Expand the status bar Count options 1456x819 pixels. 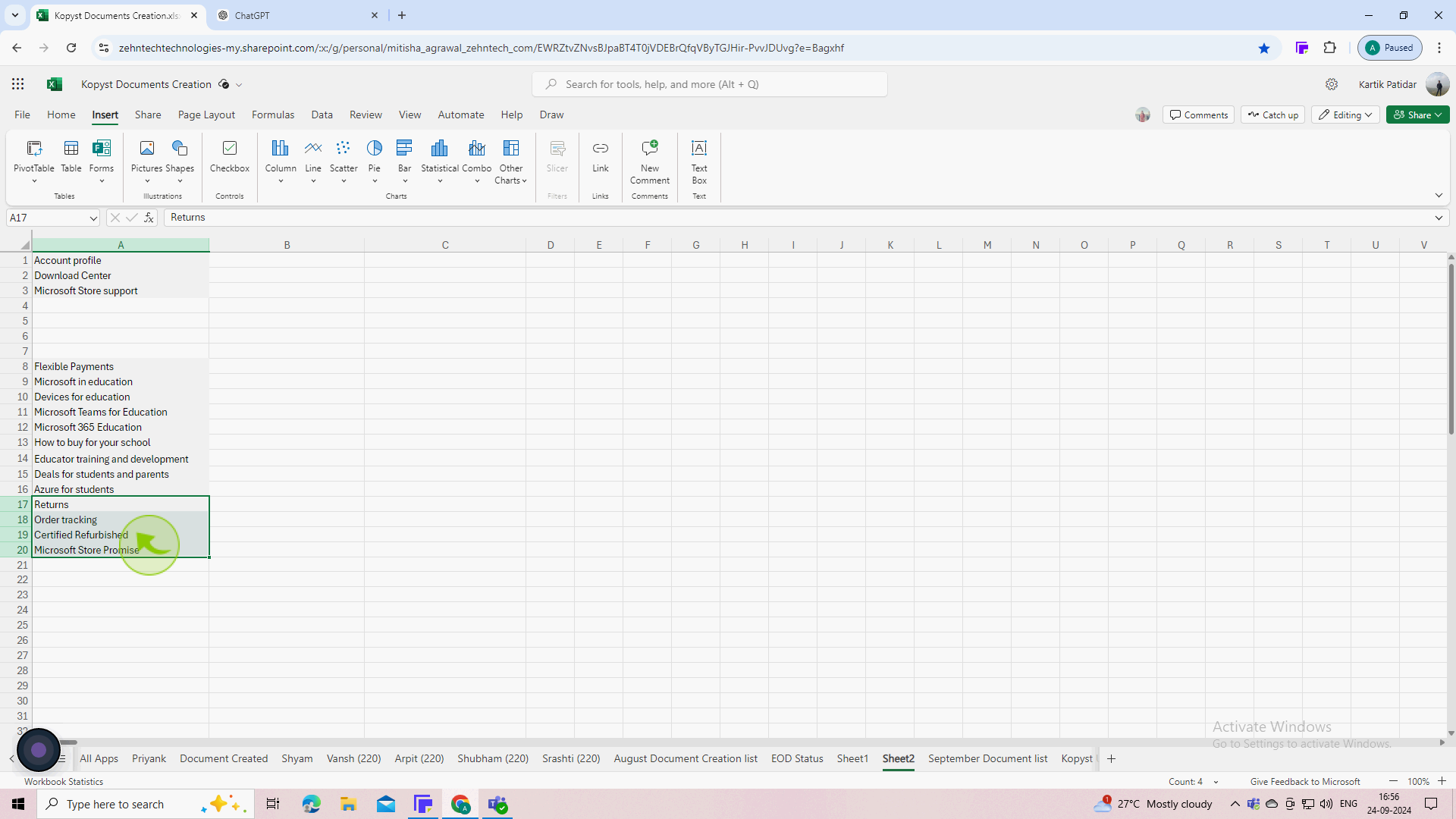tap(1216, 782)
